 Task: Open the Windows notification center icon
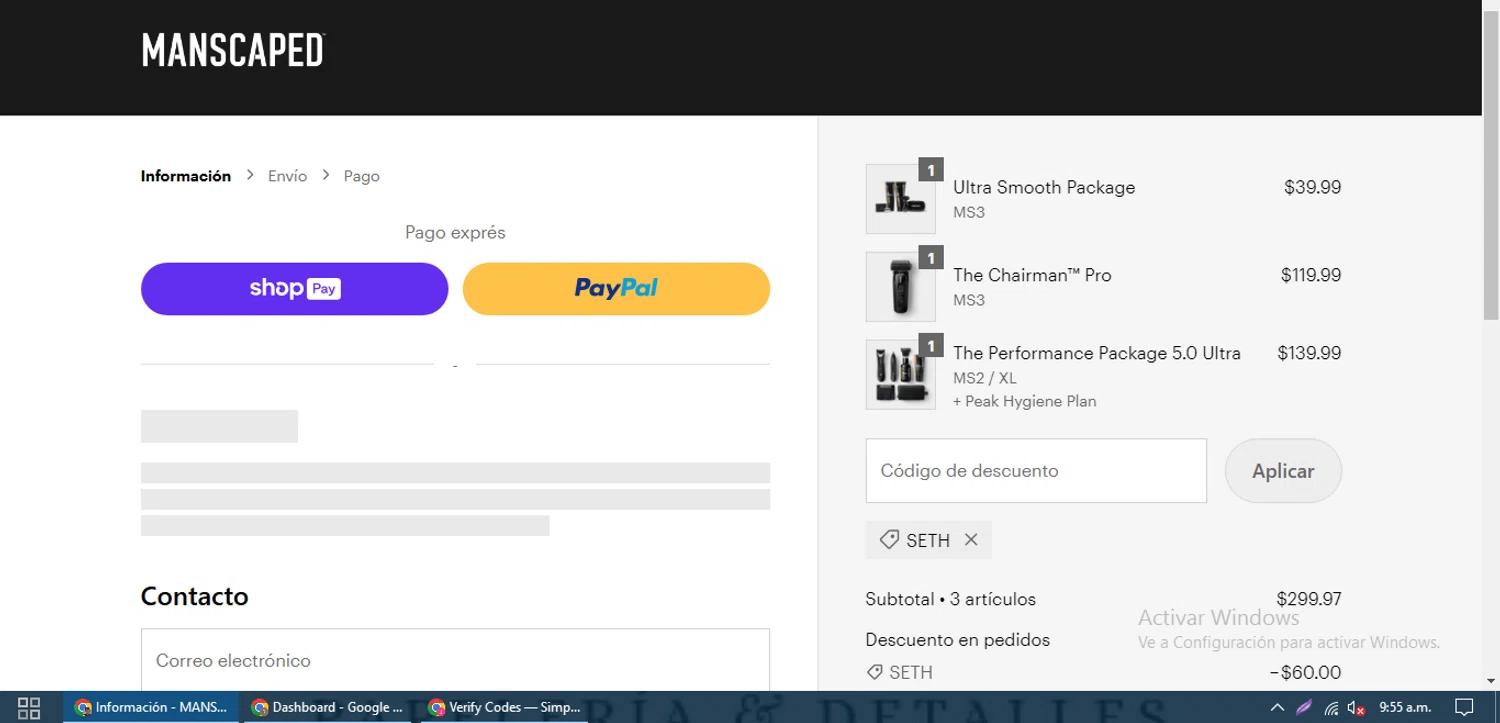tap(1464, 707)
